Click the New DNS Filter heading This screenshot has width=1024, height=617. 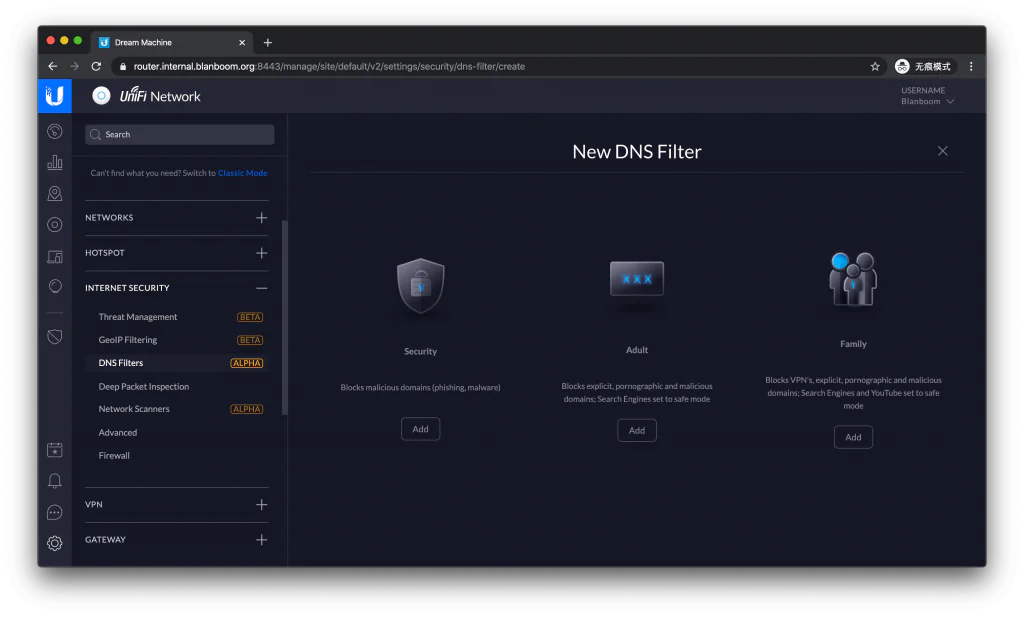pyautogui.click(x=637, y=151)
